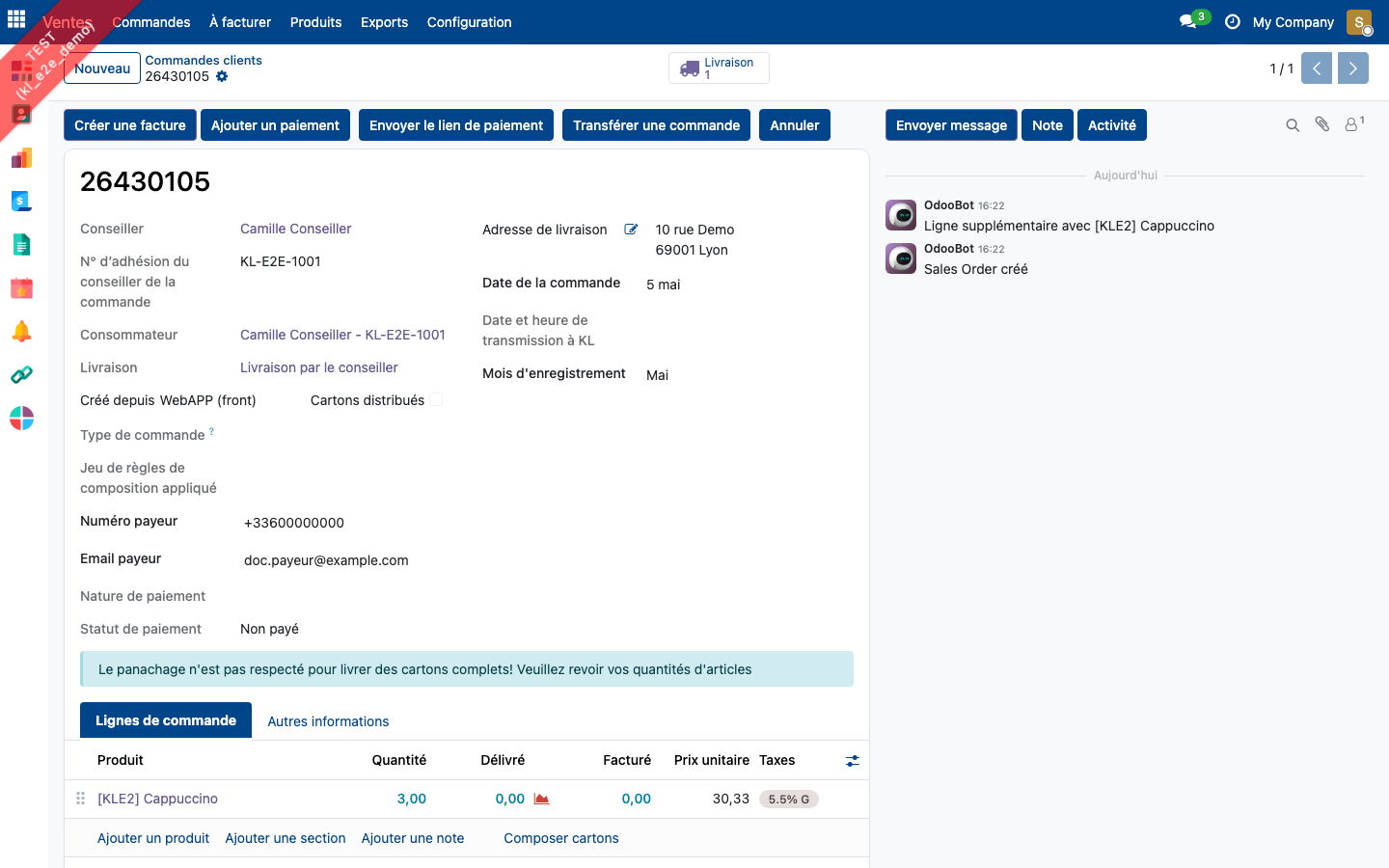This screenshot has height=868, width=1389.
Task: Click Envoyer le lien de paiement
Action: coord(456,125)
